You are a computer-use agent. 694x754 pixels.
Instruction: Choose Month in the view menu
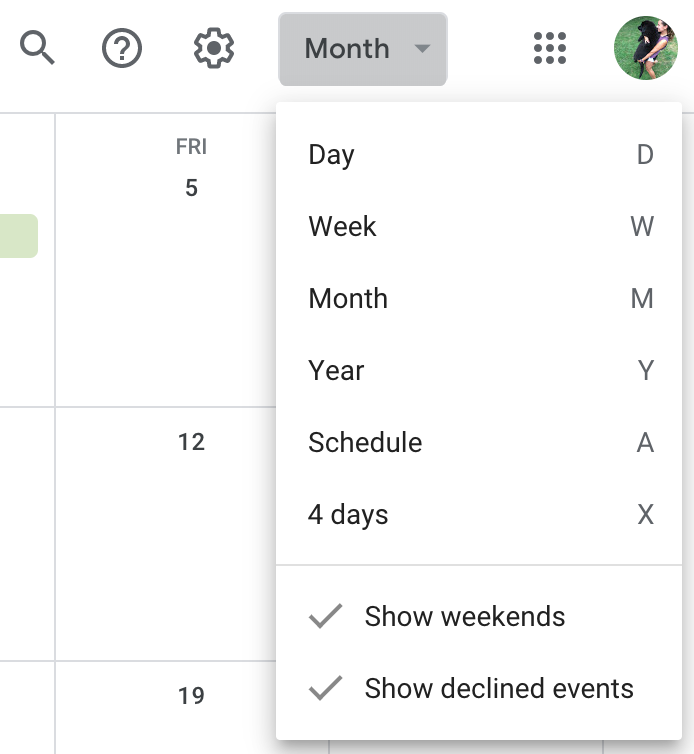point(348,299)
